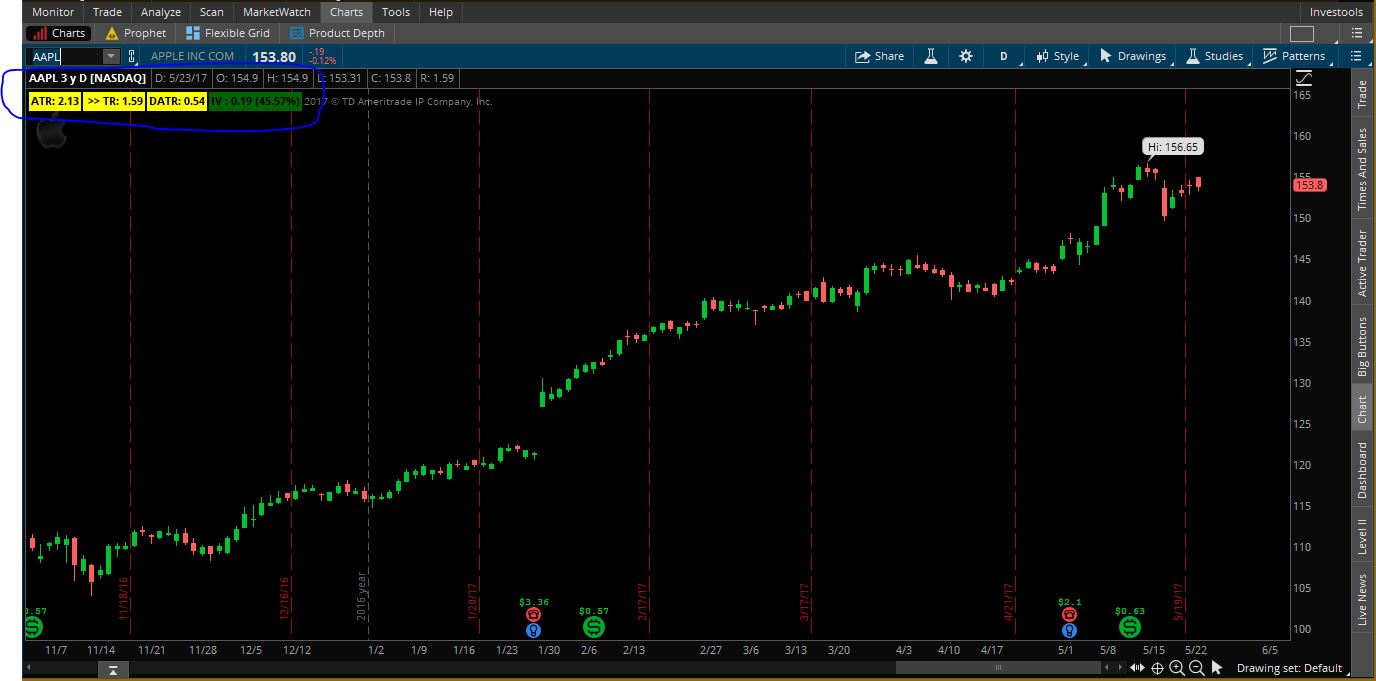Click the $2.1 earnings phone icon
This screenshot has height=681, width=1376.
[x=1069, y=615]
